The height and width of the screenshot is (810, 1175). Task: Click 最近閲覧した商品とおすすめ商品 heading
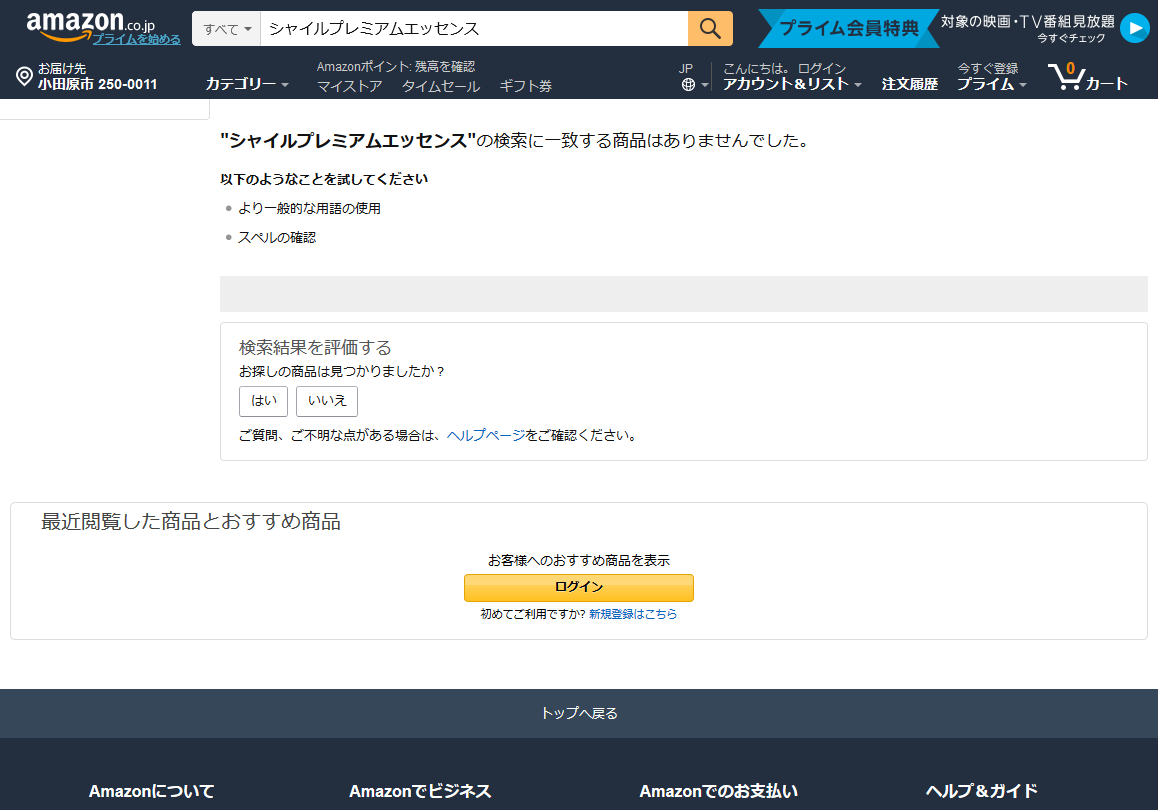coord(190,522)
